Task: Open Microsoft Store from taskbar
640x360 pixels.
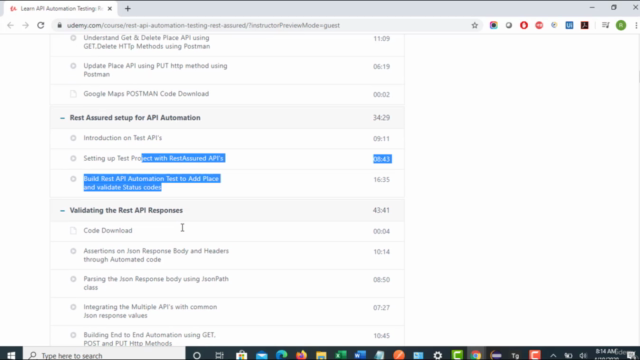Action: [x=242, y=355]
